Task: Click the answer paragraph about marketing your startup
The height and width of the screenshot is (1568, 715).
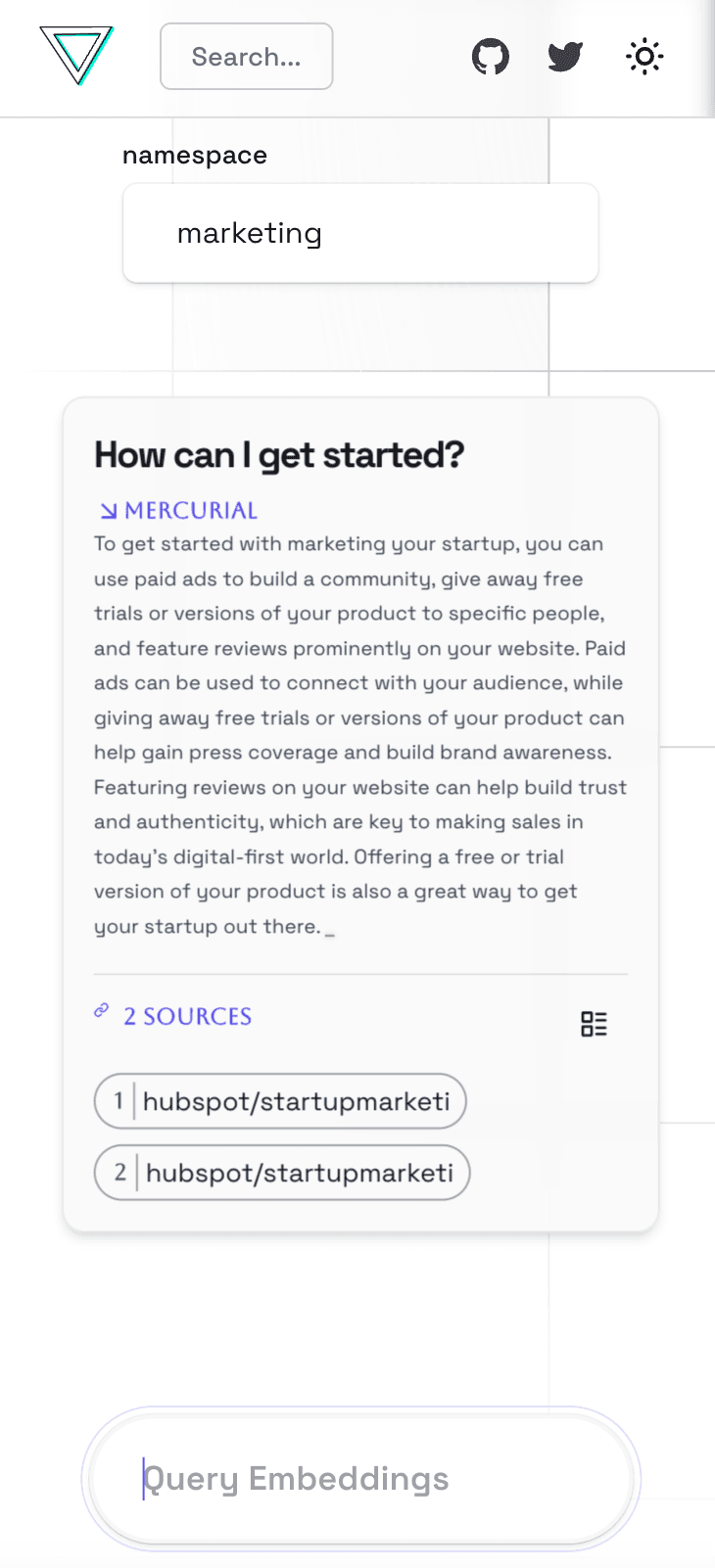Action: point(360,735)
